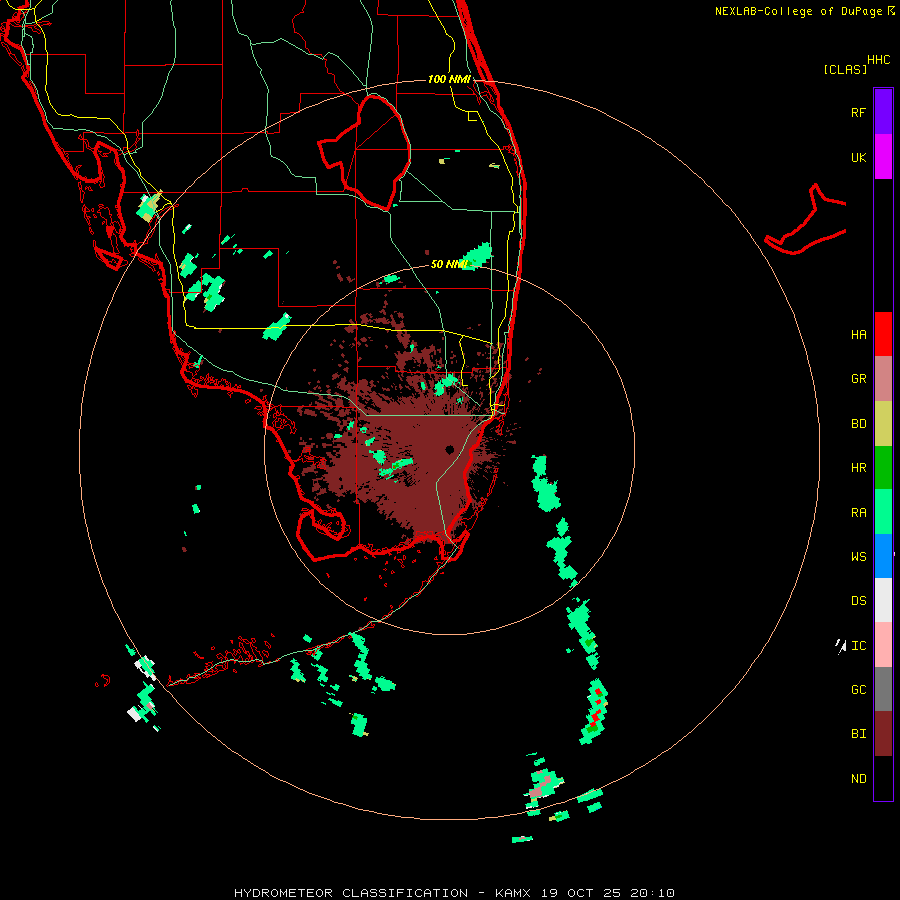Pick the light green RA legend swatch
Image resolution: width=900 pixels, height=900 pixels.
(883, 512)
